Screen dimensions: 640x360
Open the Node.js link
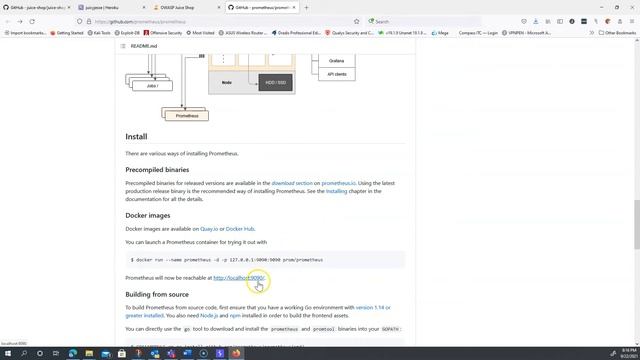(x=209, y=316)
